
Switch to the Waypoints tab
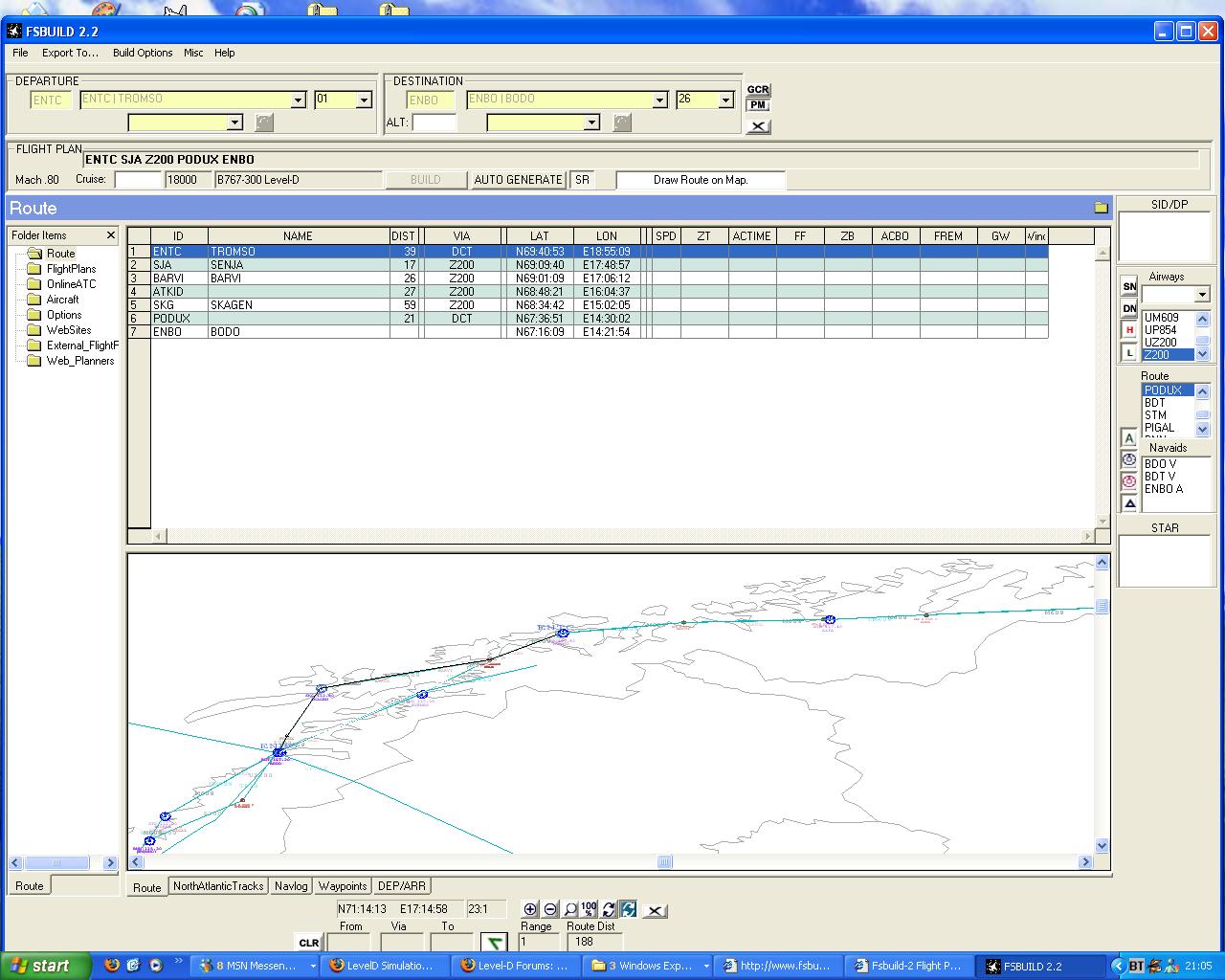pyautogui.click(x=343, y=886)
